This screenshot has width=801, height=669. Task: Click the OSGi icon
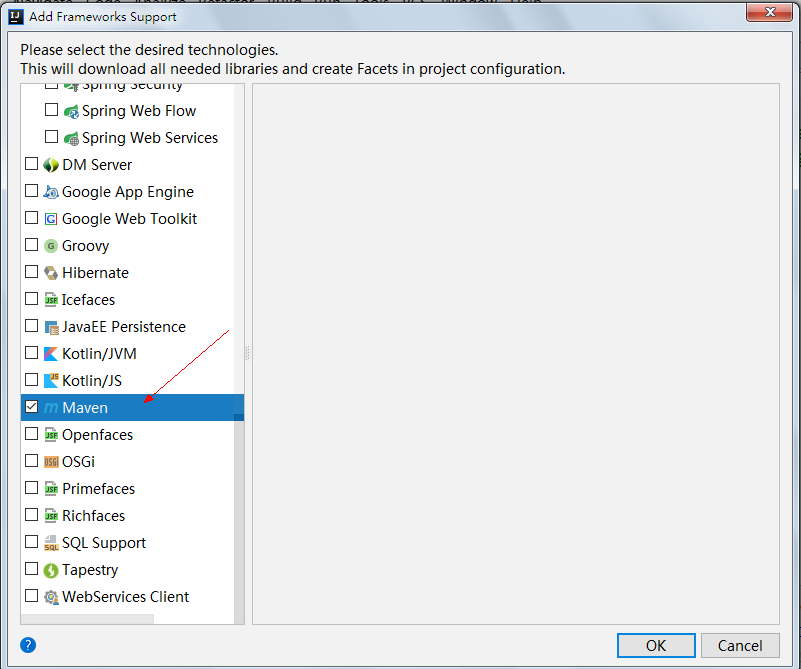click(x=51, y=462)
